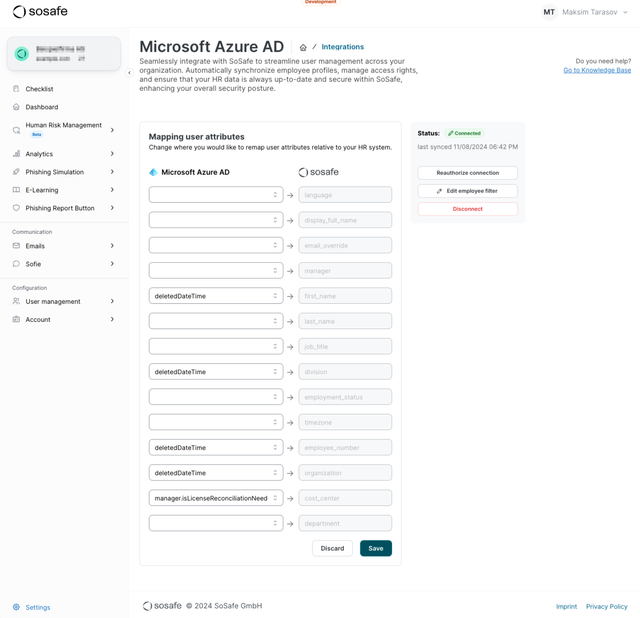This screenshot has height=618, width=640.
Task: Click the SoSafe logo in header
Action: (40, 12)
